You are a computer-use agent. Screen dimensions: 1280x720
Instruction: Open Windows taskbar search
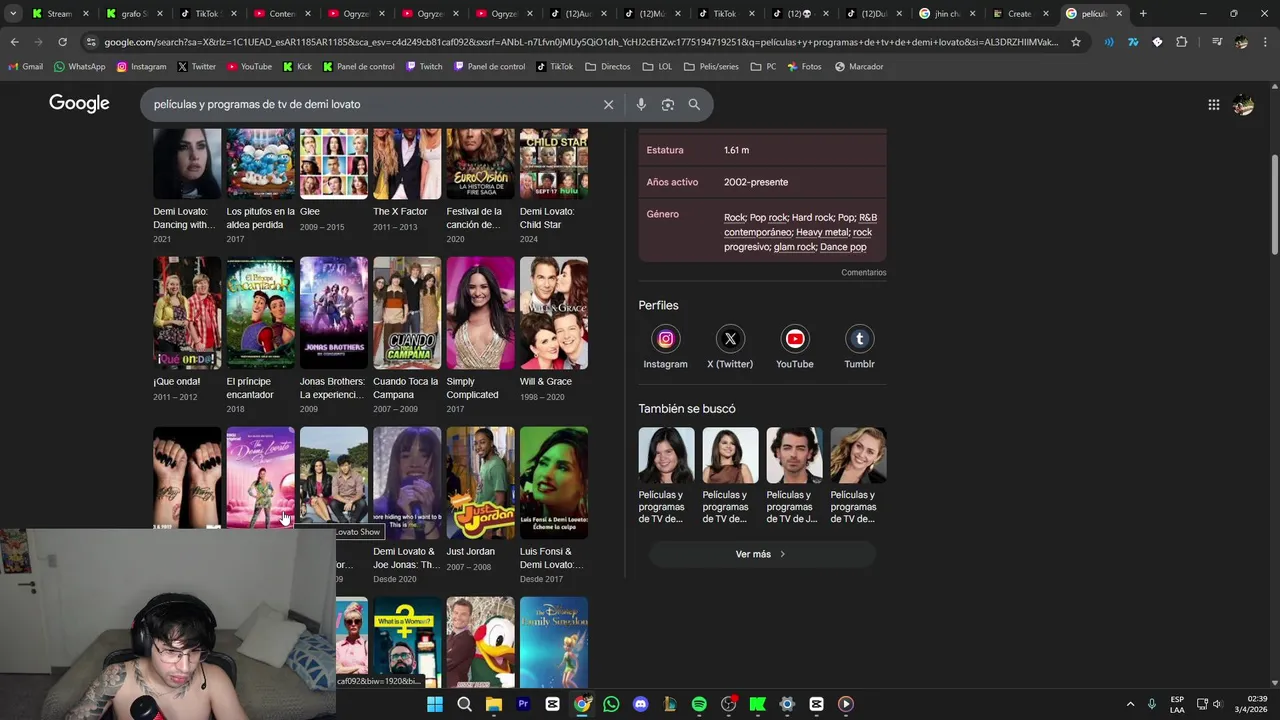click(464, 704)
